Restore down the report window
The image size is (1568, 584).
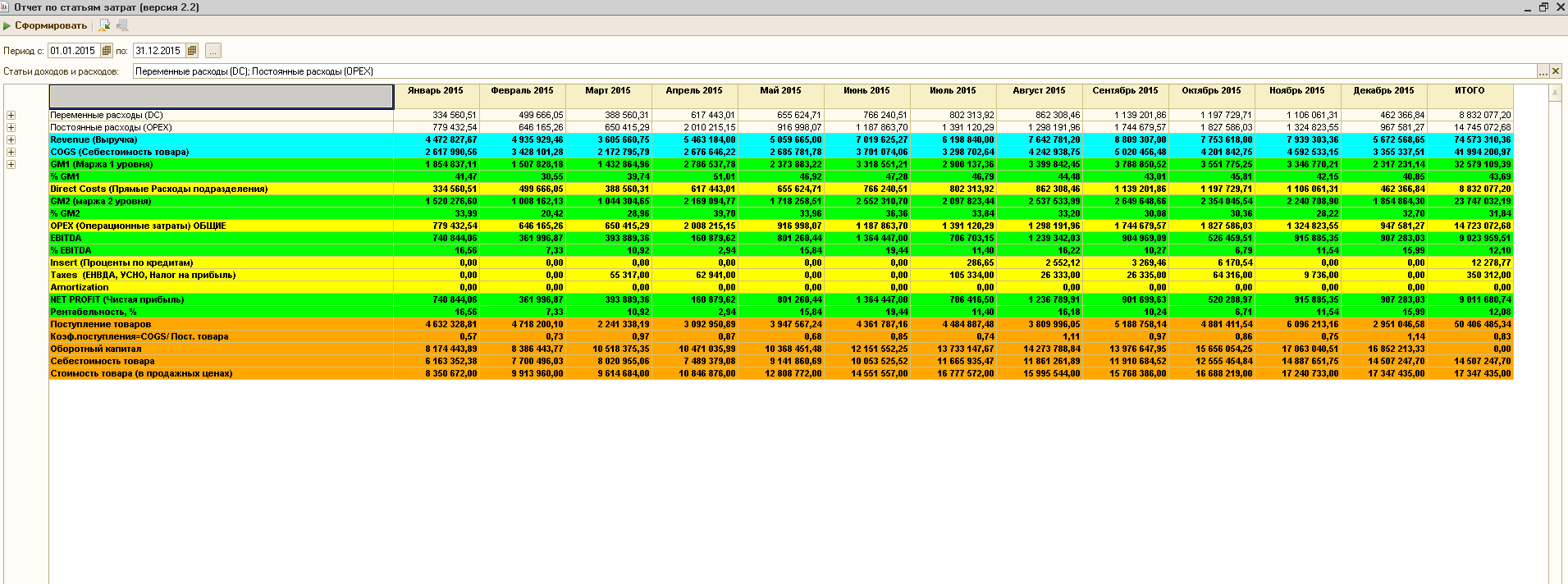click(x=1543, y=7)
